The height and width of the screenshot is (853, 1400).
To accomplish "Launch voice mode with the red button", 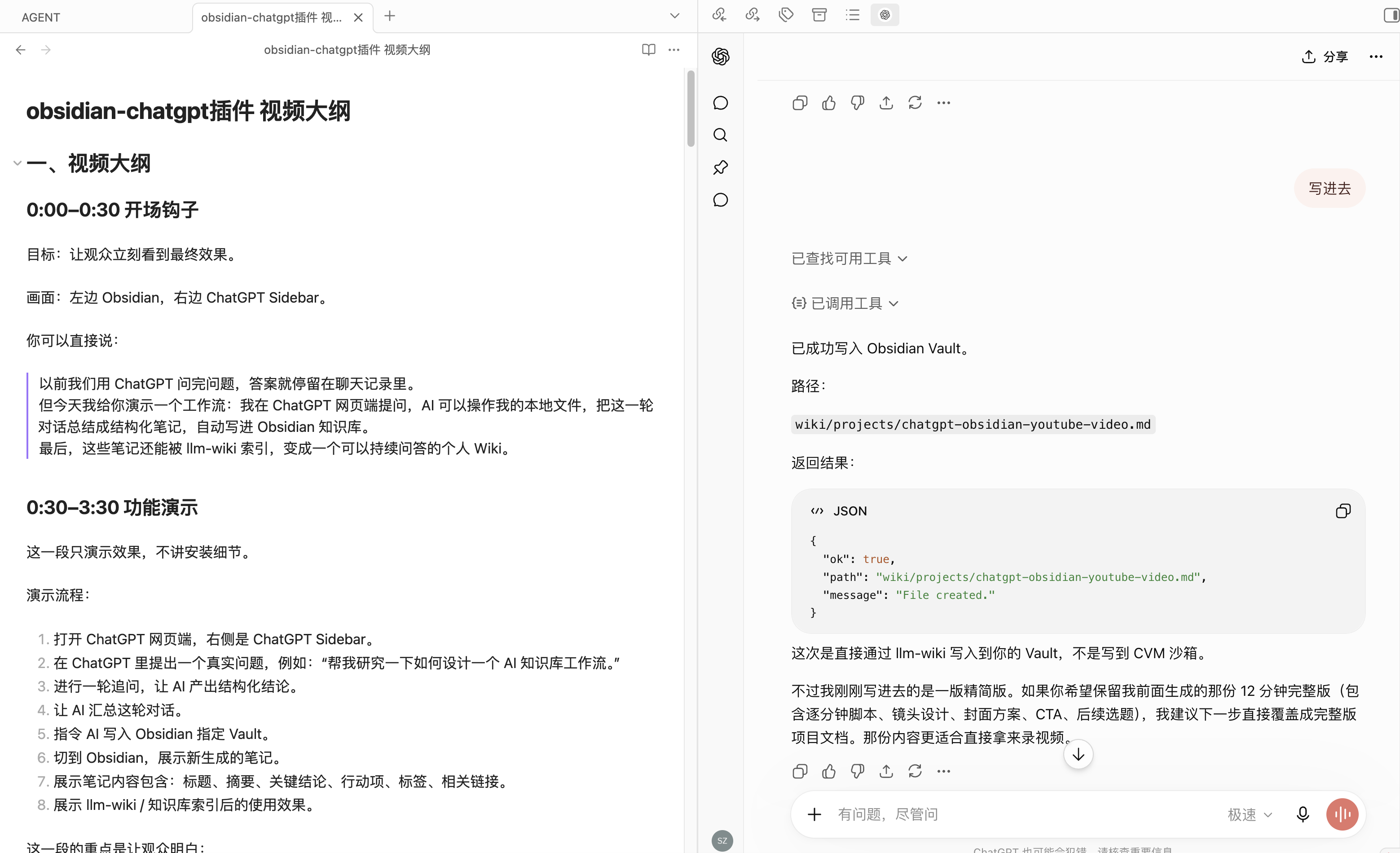I will (1342, 814).
